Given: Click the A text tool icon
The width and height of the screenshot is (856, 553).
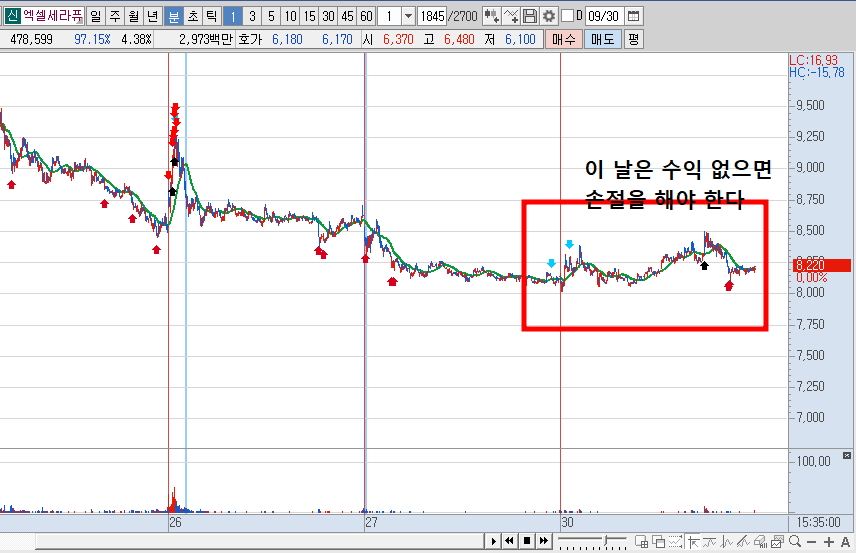Looking at the screenshot, I should pyautogui.click(x=845, y=542).
